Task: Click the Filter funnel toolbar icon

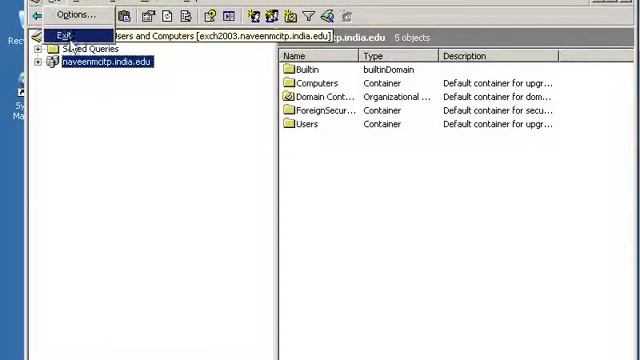Action: pos(309,16)
